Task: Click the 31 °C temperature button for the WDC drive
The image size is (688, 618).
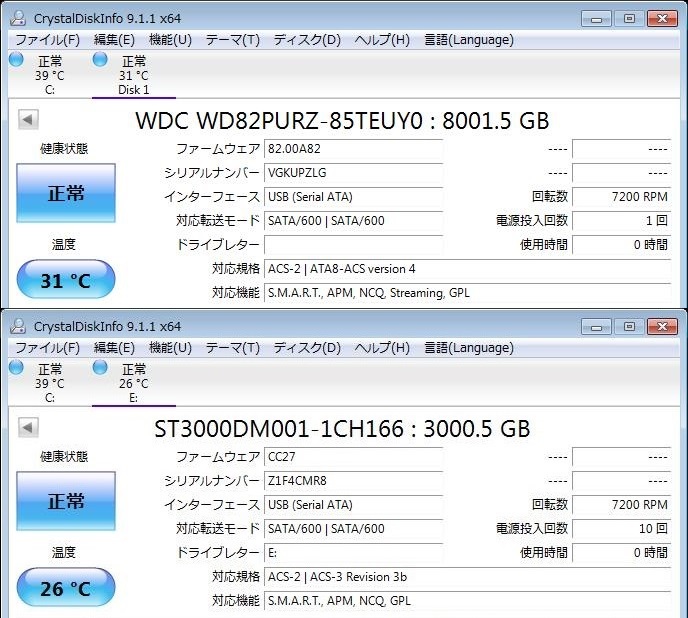Action: pos(66,280)
